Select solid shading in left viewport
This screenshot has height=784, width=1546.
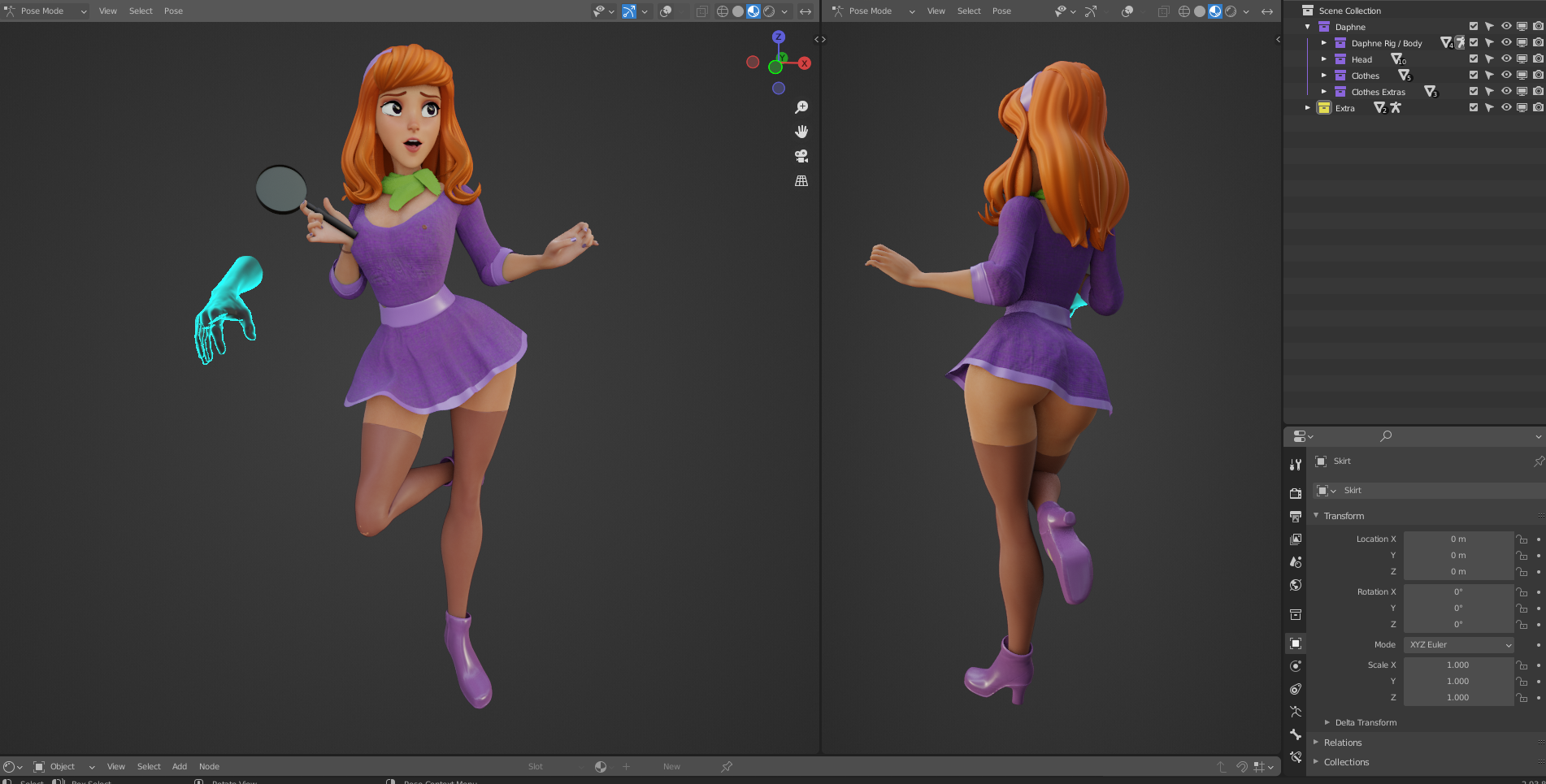point(738,11)
